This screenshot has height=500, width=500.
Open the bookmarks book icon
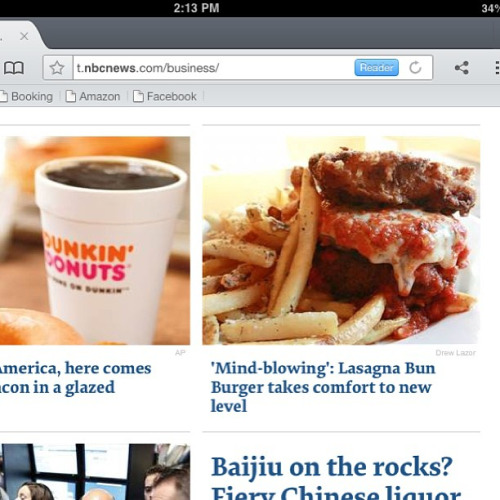[x=14, y=68]
